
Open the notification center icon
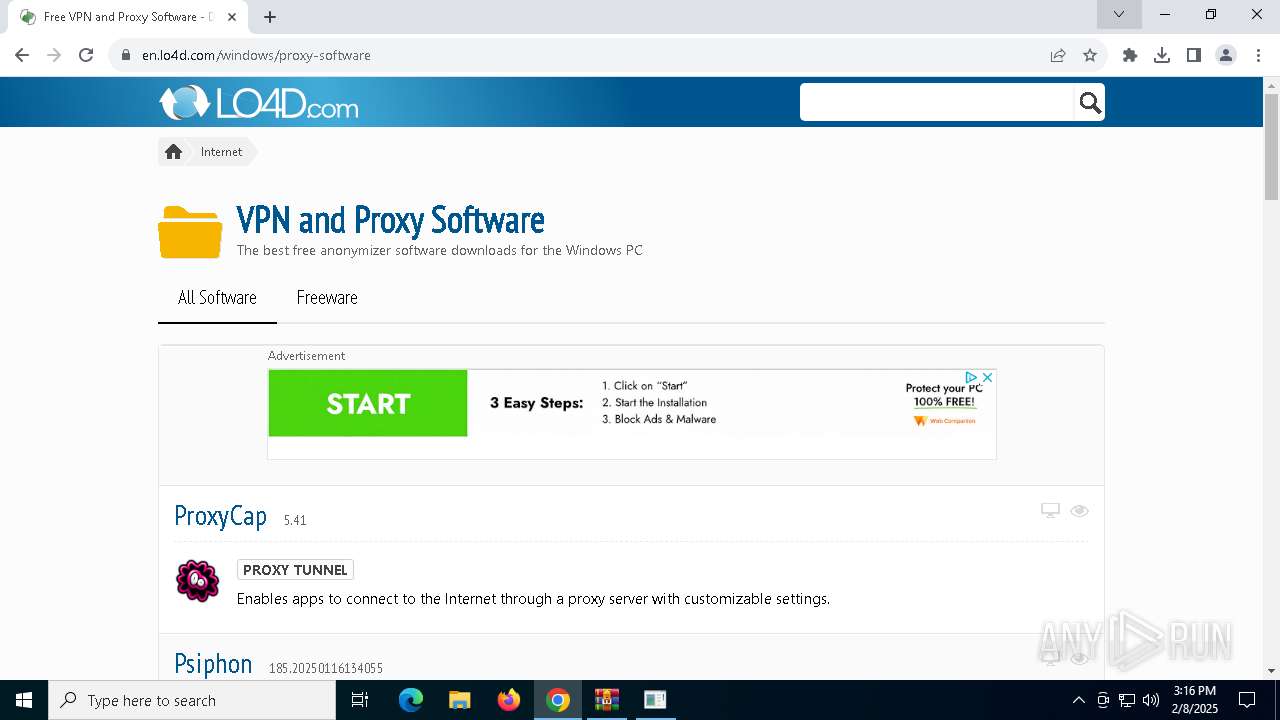coord(1247,700)
